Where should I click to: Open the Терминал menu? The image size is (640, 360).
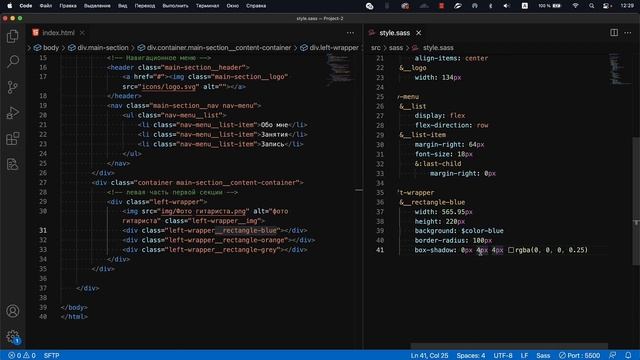point(207,6)
